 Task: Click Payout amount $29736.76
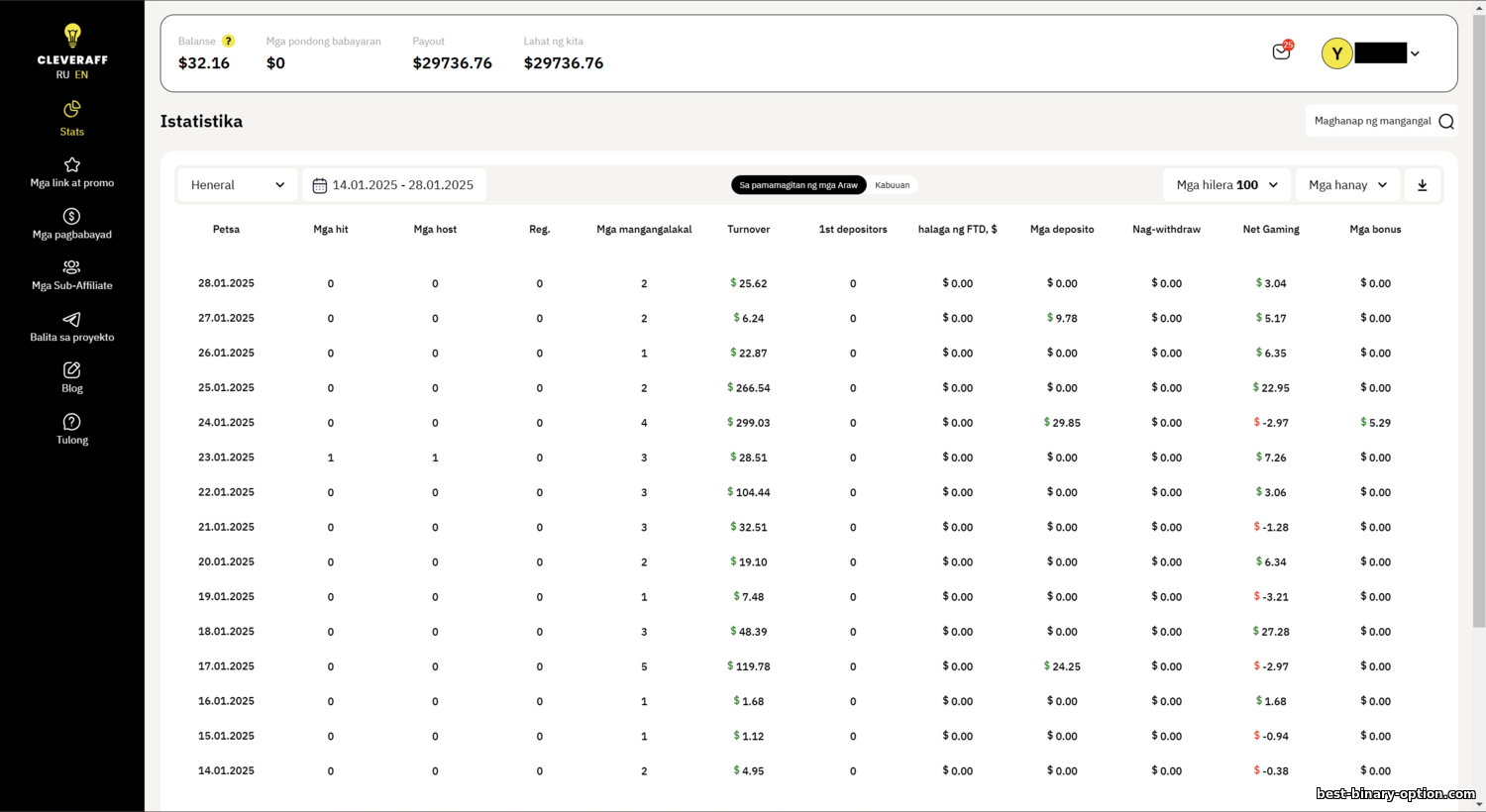click(452, 63)
